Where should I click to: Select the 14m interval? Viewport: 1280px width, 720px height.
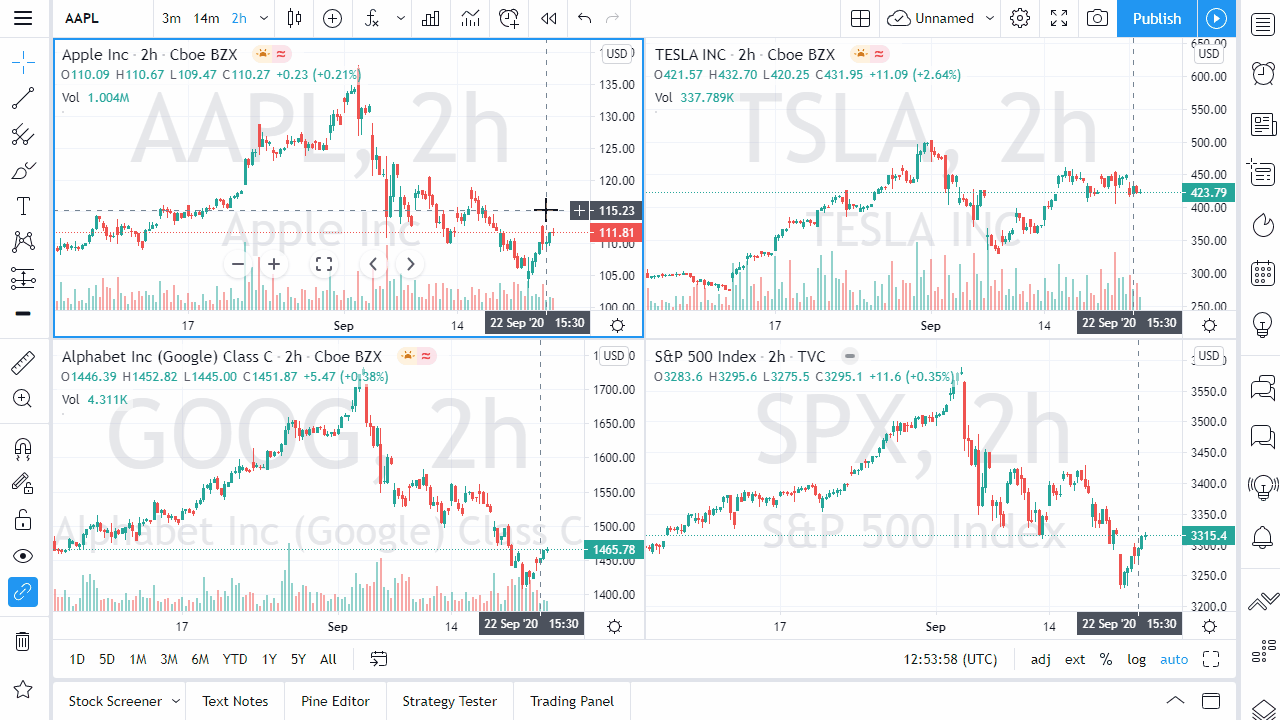206,18
